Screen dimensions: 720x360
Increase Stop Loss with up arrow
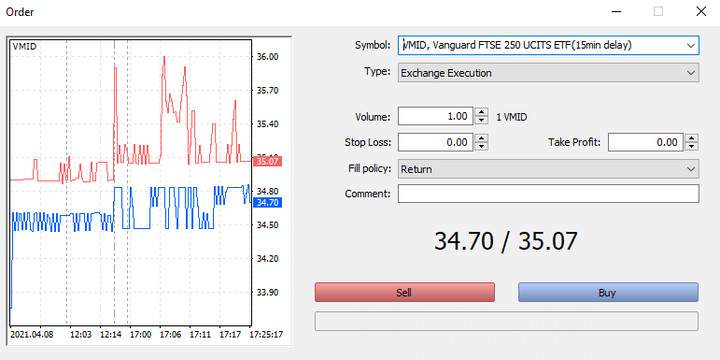click(481, 138)
